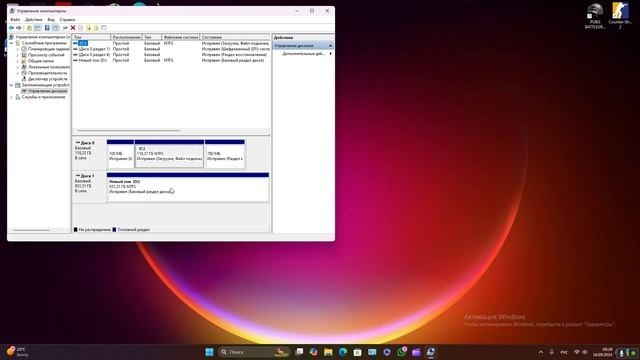Click the red X delete toolbar icon
Image resolution: width=640 pixels, height=360 pixels.
[73, 28]
